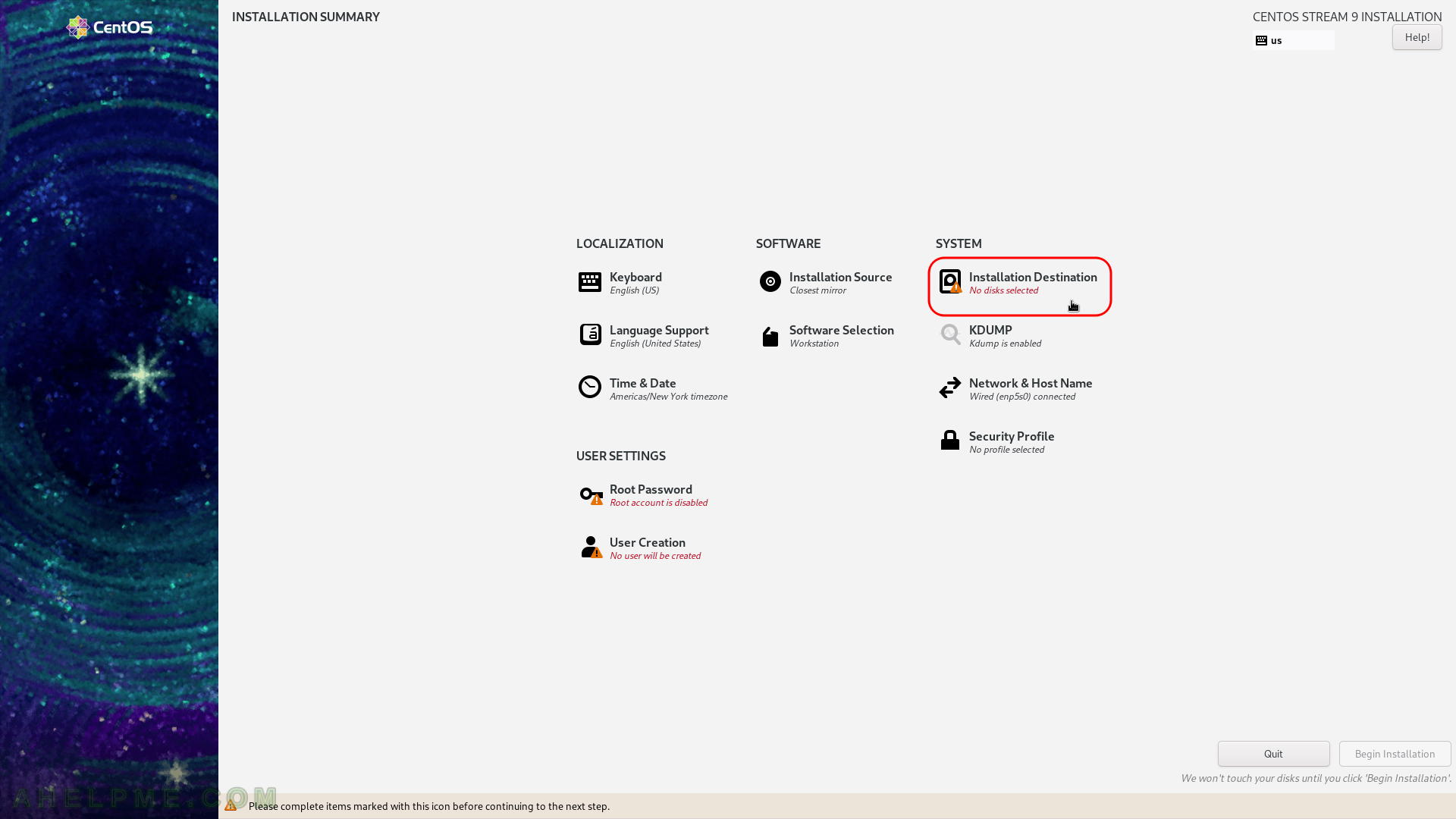The image size is (1456, 819).
Task: Click the warning icon in the bottom notice bar
Action: point(231,805)
